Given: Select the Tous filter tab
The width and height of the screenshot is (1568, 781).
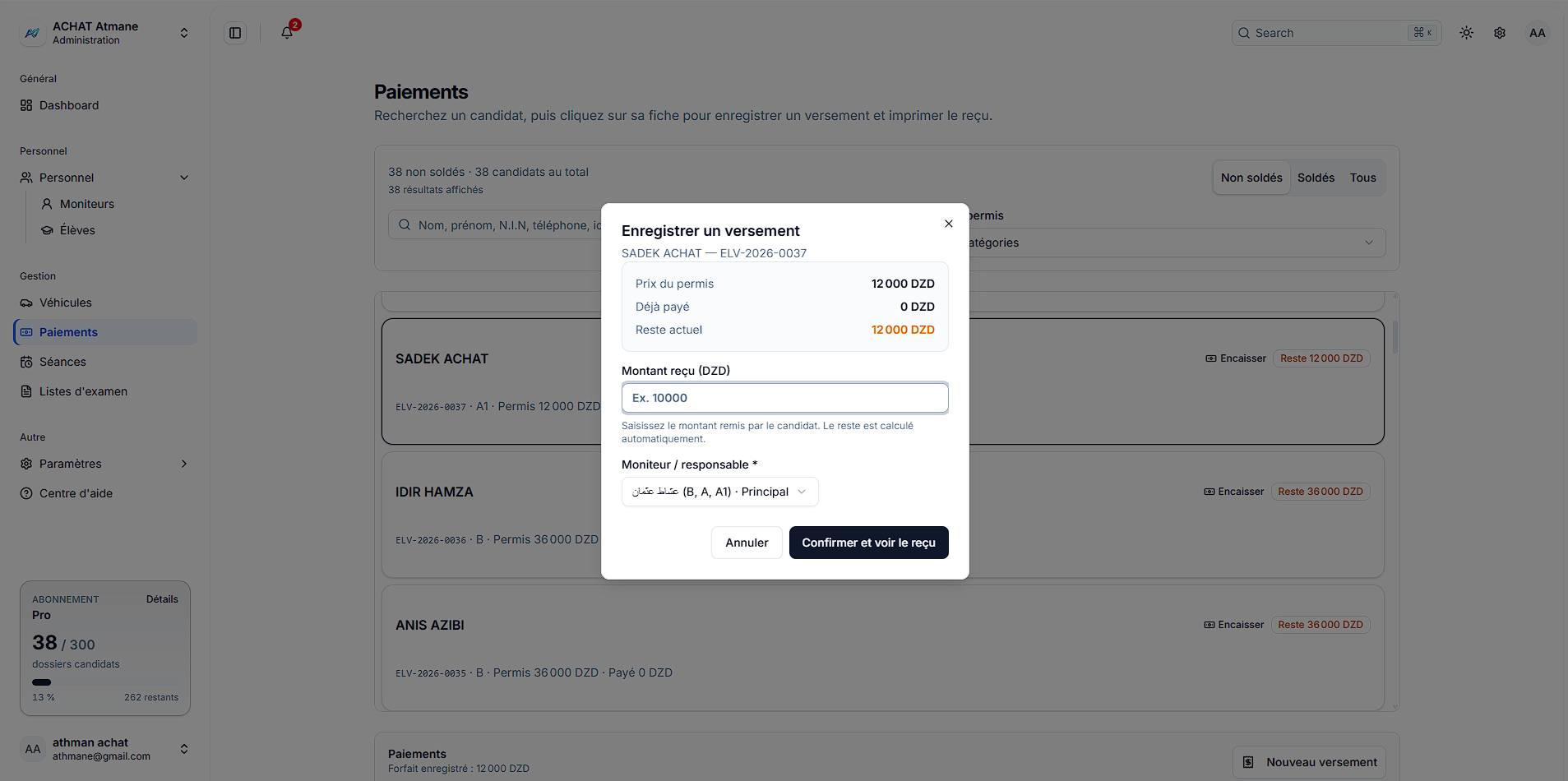Looking at the screenshot, I should pos(1362,178).
